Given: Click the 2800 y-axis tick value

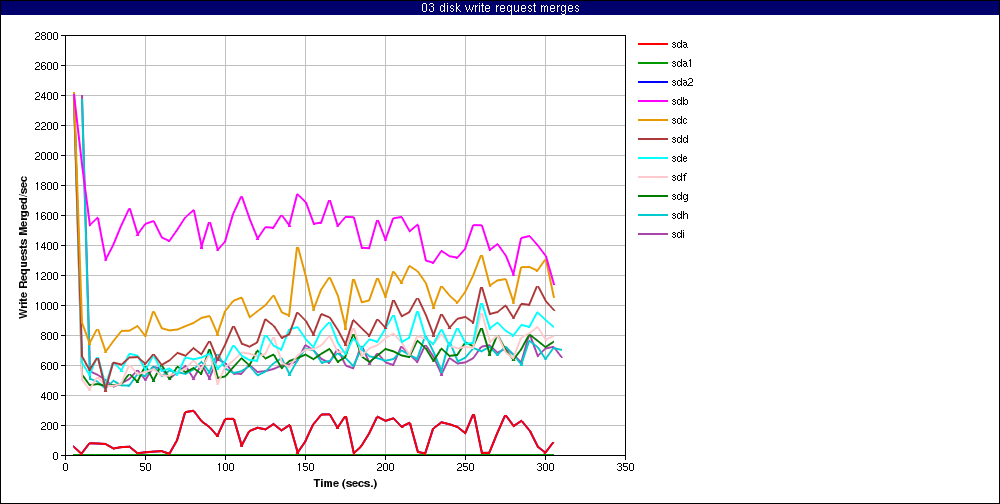Looking at the screenshot, I should tap(48, 36).
